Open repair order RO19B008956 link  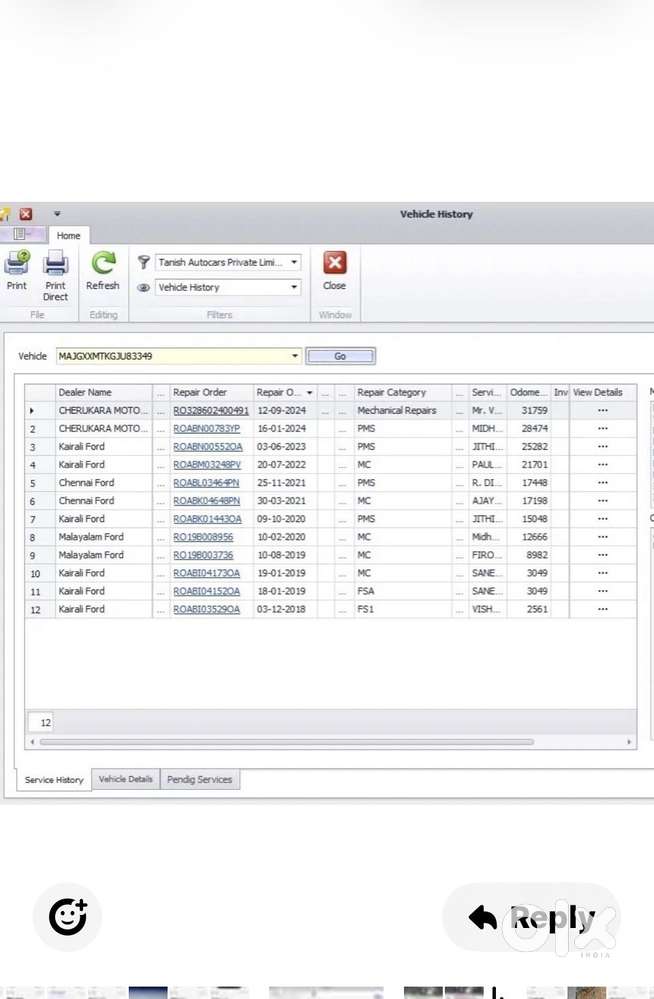coord(203,537)
